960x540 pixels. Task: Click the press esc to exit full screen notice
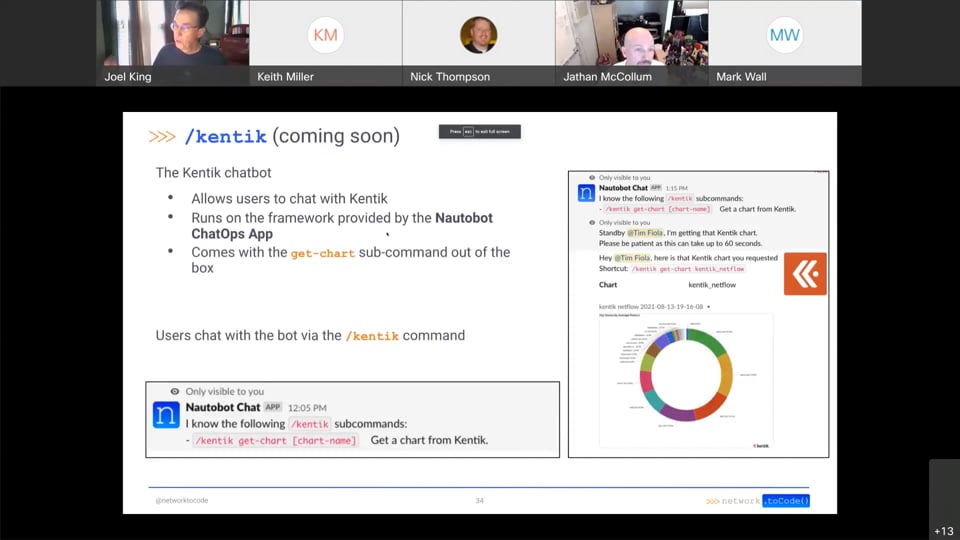click(479, 132)
